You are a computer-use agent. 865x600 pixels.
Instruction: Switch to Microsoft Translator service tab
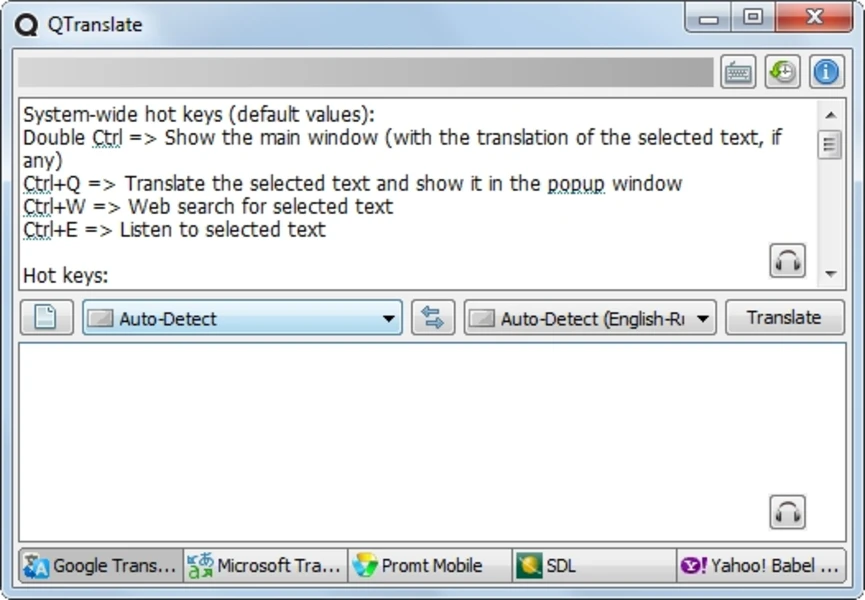[x=266, y=566]
